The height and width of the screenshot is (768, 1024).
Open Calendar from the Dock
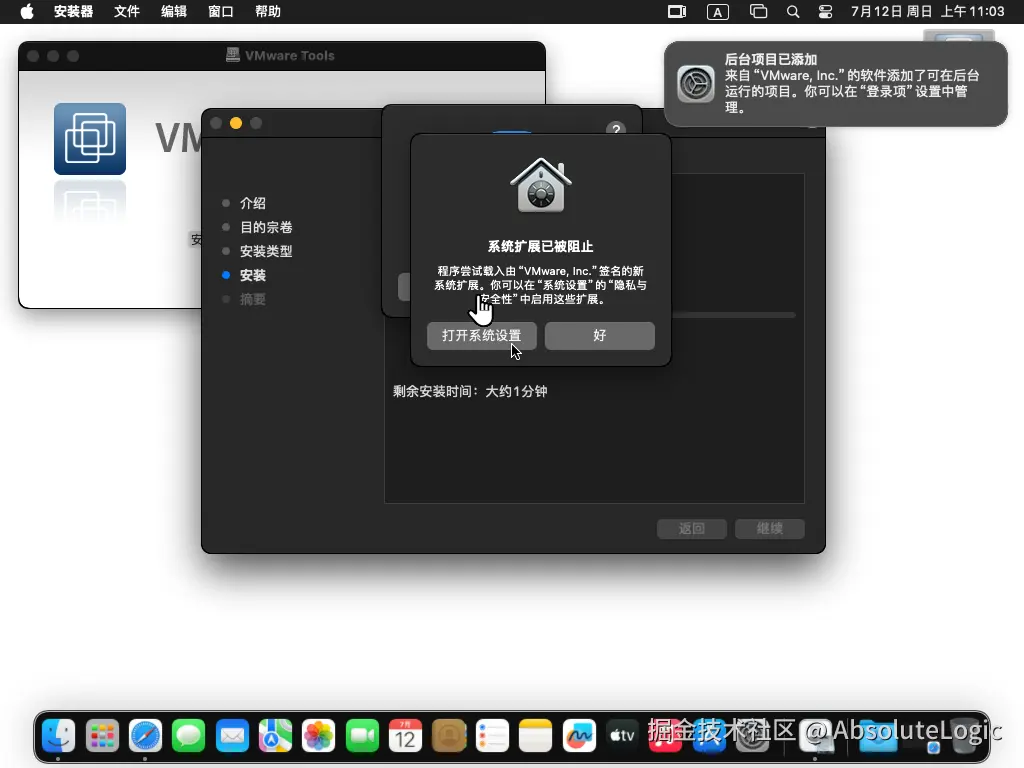[405, 736]
